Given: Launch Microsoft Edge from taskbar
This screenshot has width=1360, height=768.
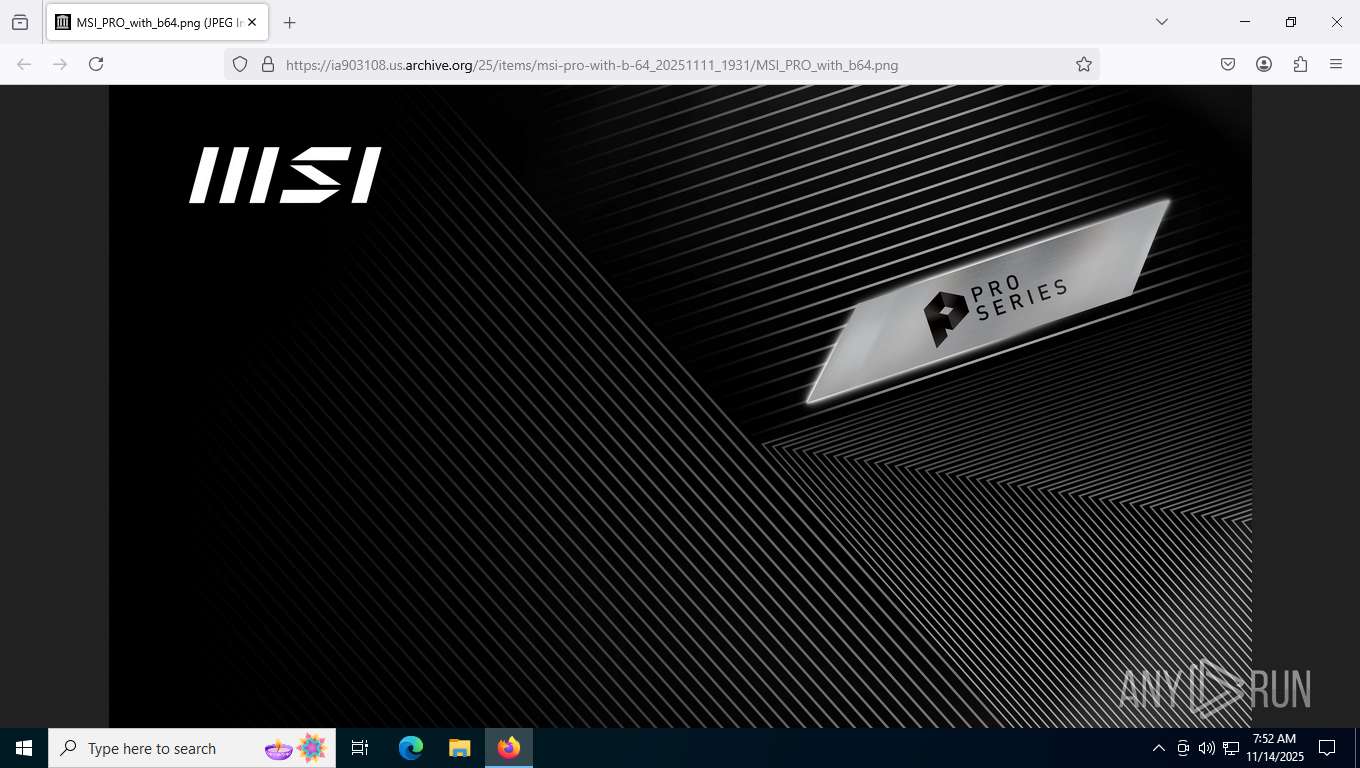Looking at the screenshot, I should tap(410, 748).
